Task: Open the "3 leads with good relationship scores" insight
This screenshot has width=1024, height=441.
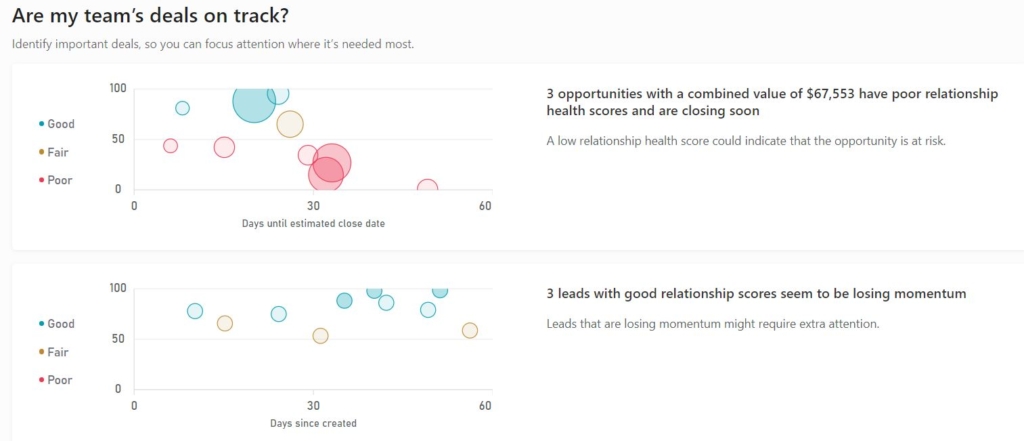Action: point(756,294)
